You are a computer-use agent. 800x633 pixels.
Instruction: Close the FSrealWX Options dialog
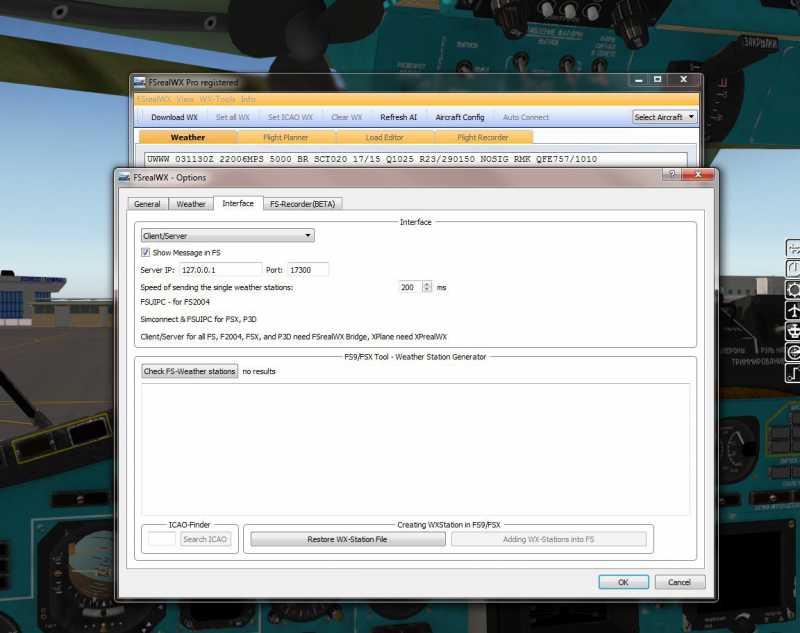coord(698,174)
